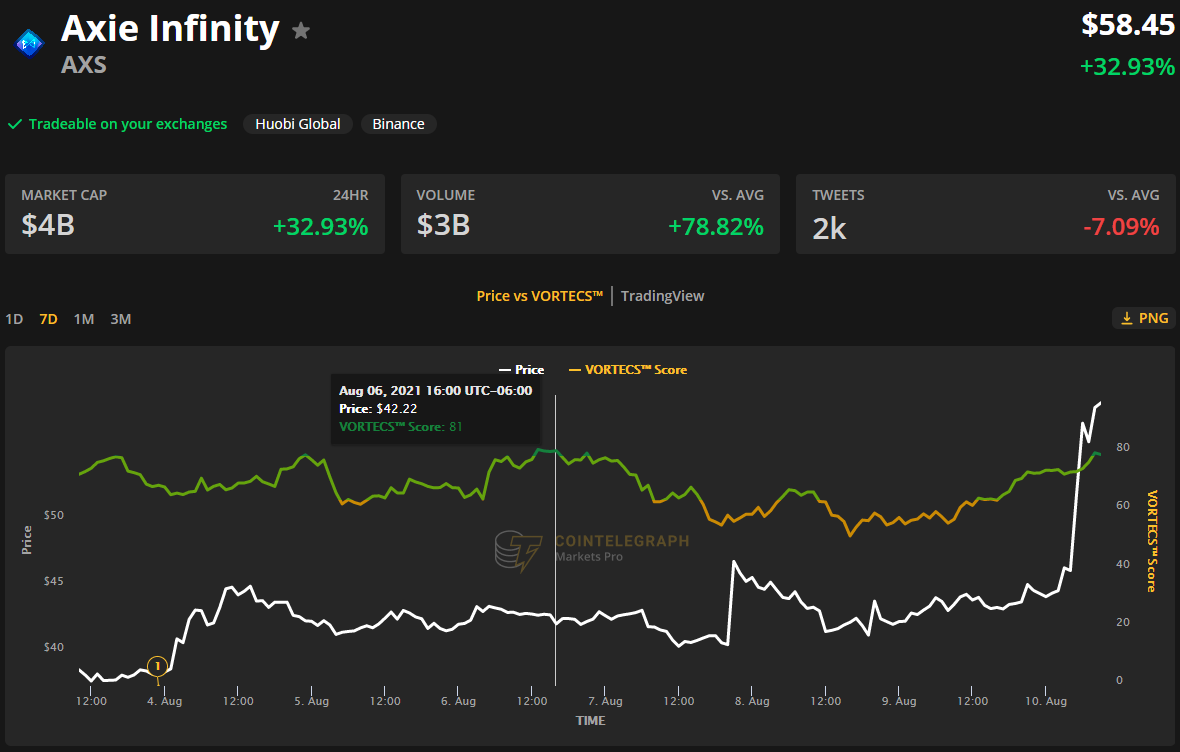
Task: Click the Market Cap stats card
Action: tap(195, 214)
